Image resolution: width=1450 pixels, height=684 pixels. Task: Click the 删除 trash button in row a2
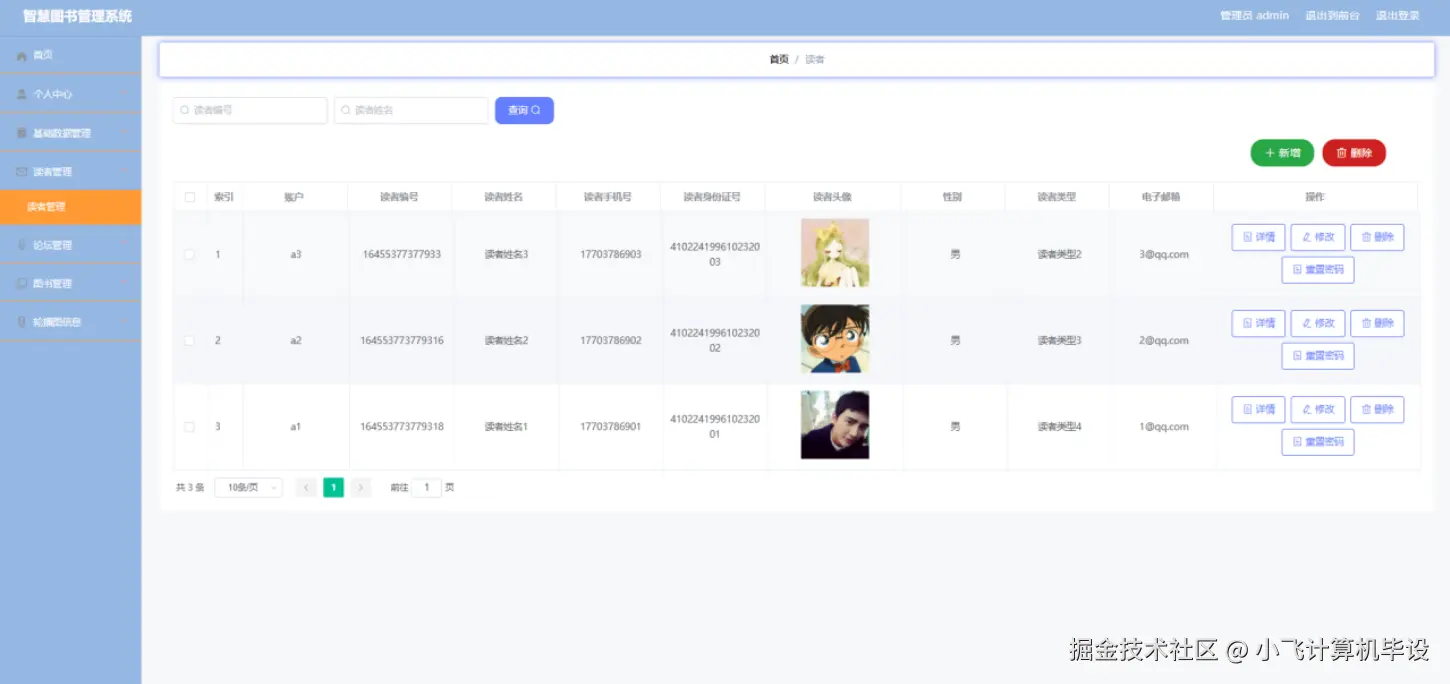coord(1377,323)
